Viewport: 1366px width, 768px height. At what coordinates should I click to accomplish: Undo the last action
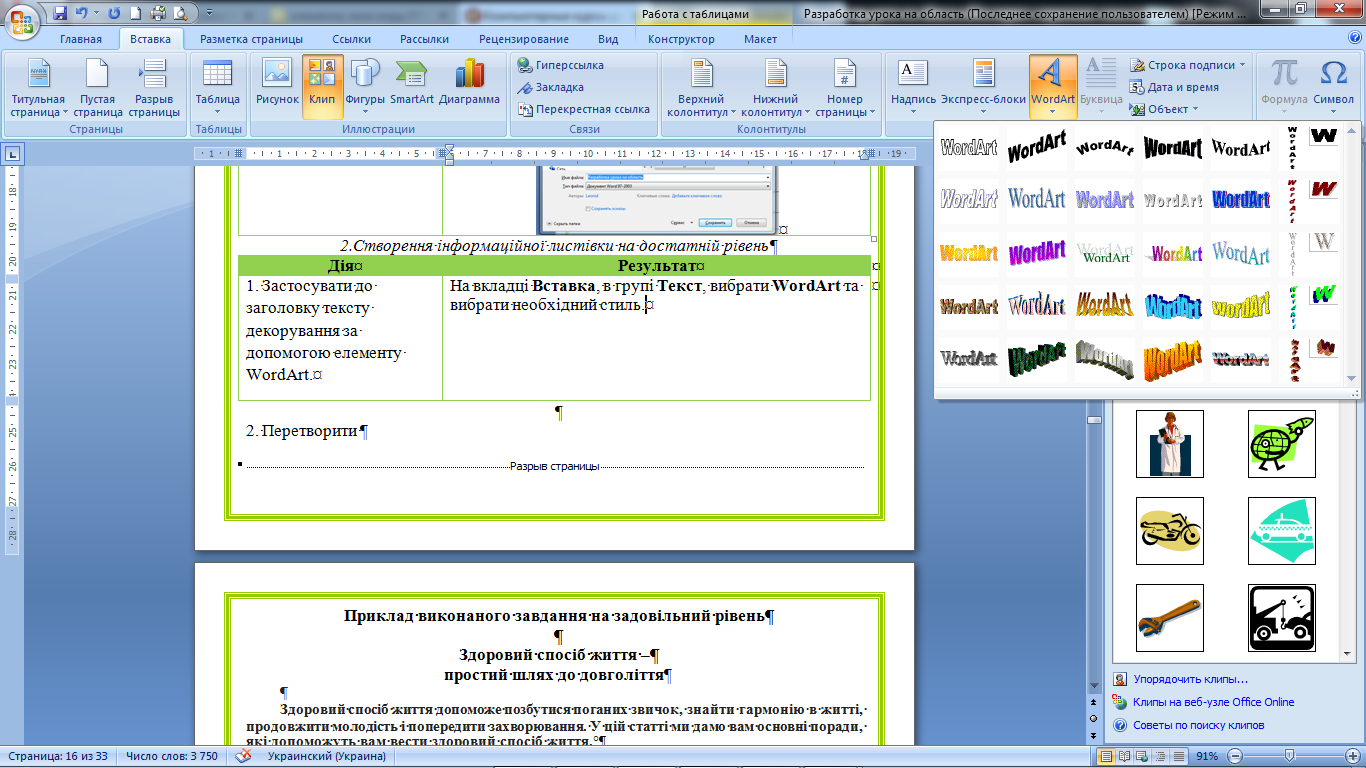pos(84,14)
